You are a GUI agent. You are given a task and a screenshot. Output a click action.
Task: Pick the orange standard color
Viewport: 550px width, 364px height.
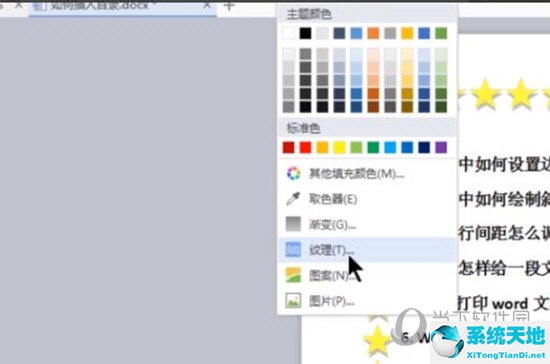[x=322, y=148]
